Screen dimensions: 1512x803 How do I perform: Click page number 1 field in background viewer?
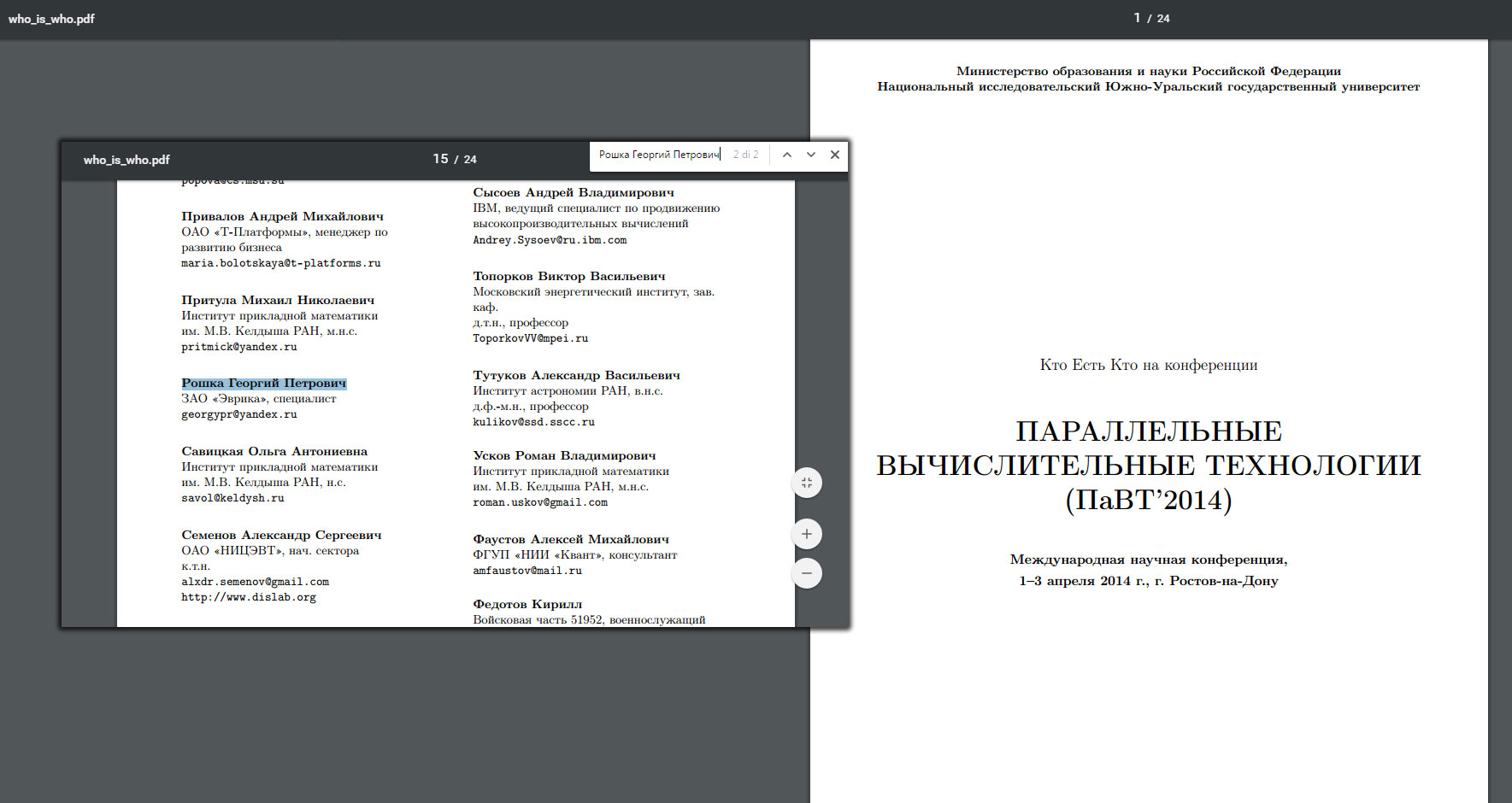[x=1137, y=18]
